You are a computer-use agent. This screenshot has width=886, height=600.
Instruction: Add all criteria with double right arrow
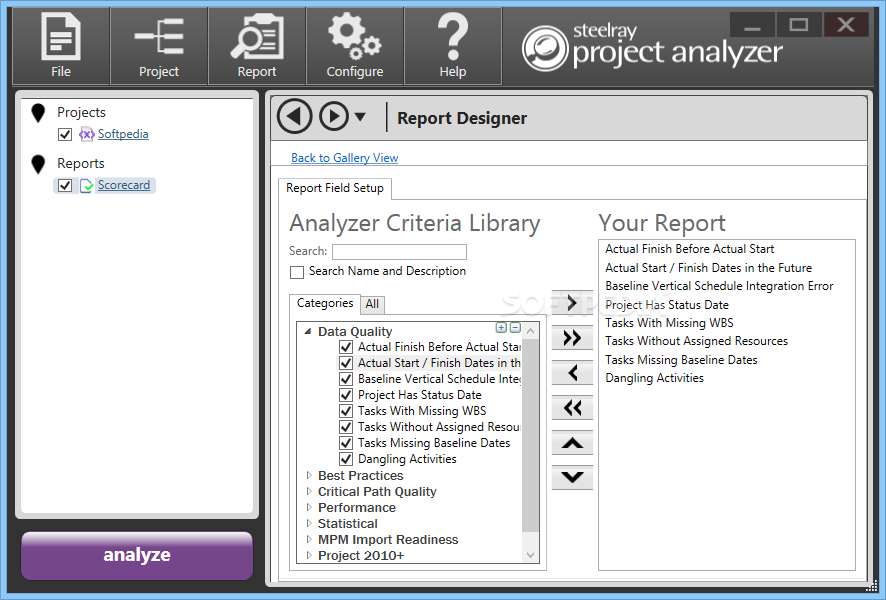tap(572, 338)
